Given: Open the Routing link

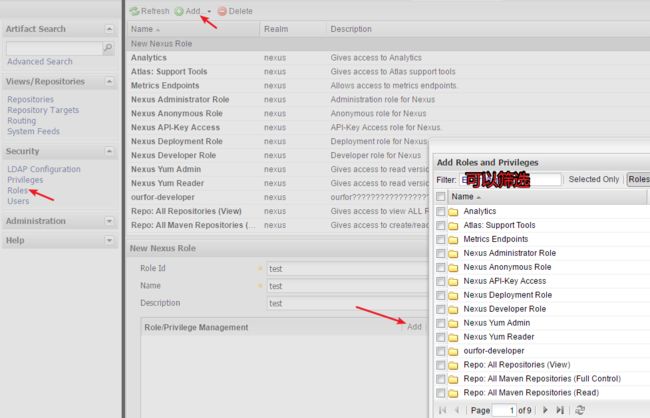Looking at the screenshot, I should (x=22, y=121).
